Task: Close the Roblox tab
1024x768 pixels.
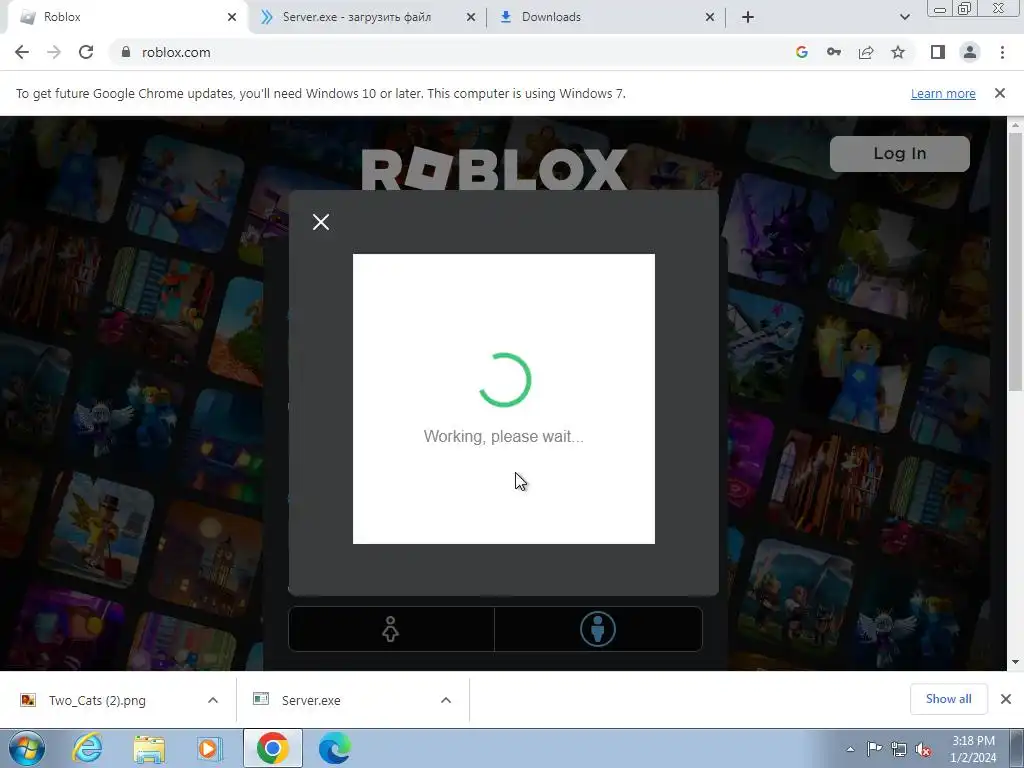Action: pos(232,17)
